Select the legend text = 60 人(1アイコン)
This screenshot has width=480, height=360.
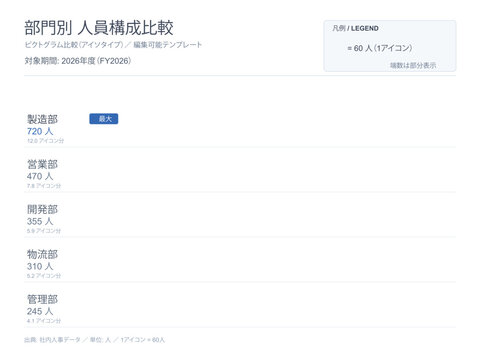pos(380,48)
